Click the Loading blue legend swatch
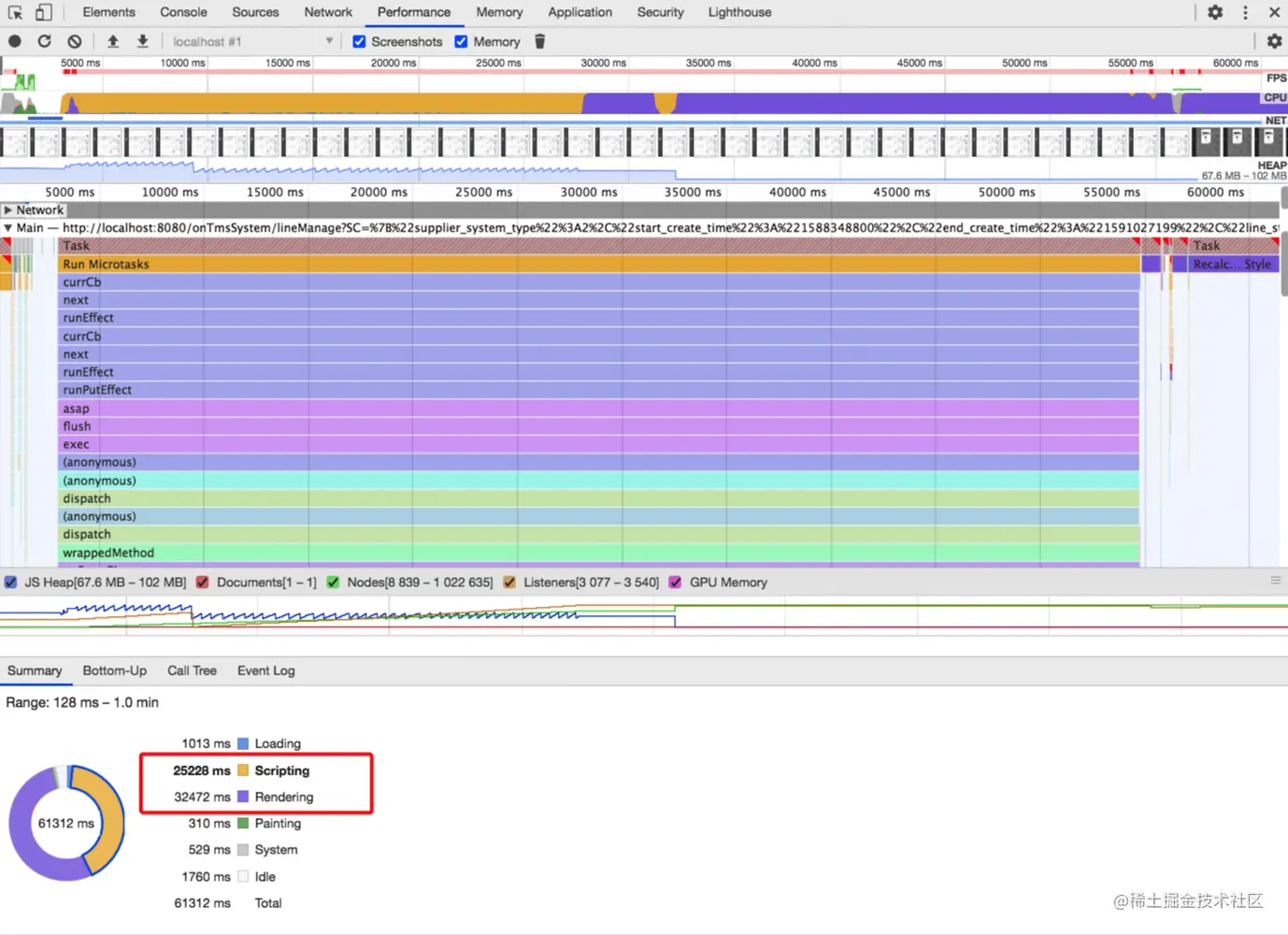 243,743
